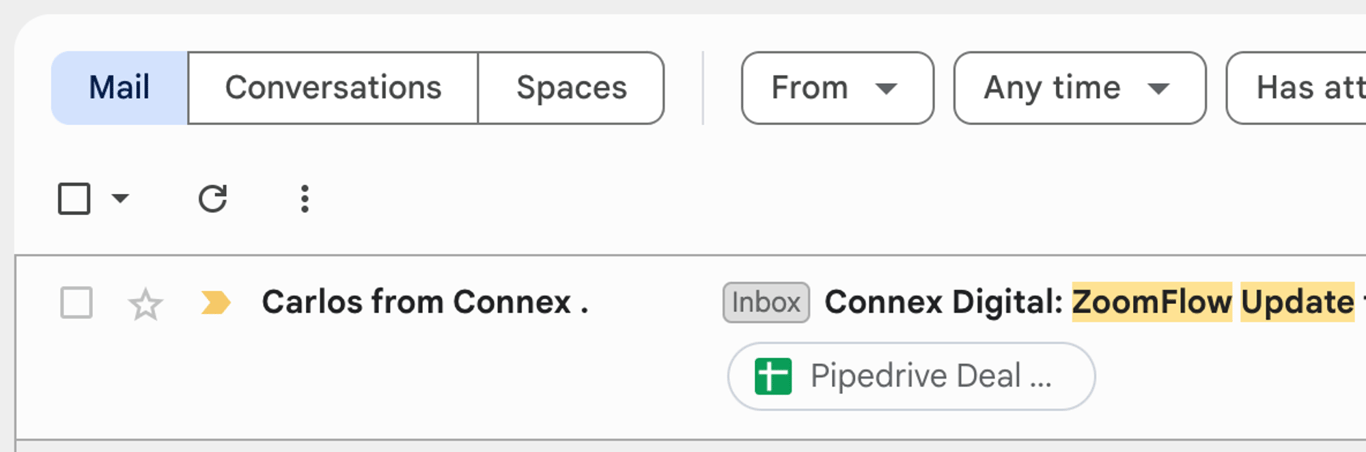Image resolution: width=1366 pixels, height=452 pixels.
Task: Toggle the Has attachment filter chip
Action: [x=1300, y=88]
